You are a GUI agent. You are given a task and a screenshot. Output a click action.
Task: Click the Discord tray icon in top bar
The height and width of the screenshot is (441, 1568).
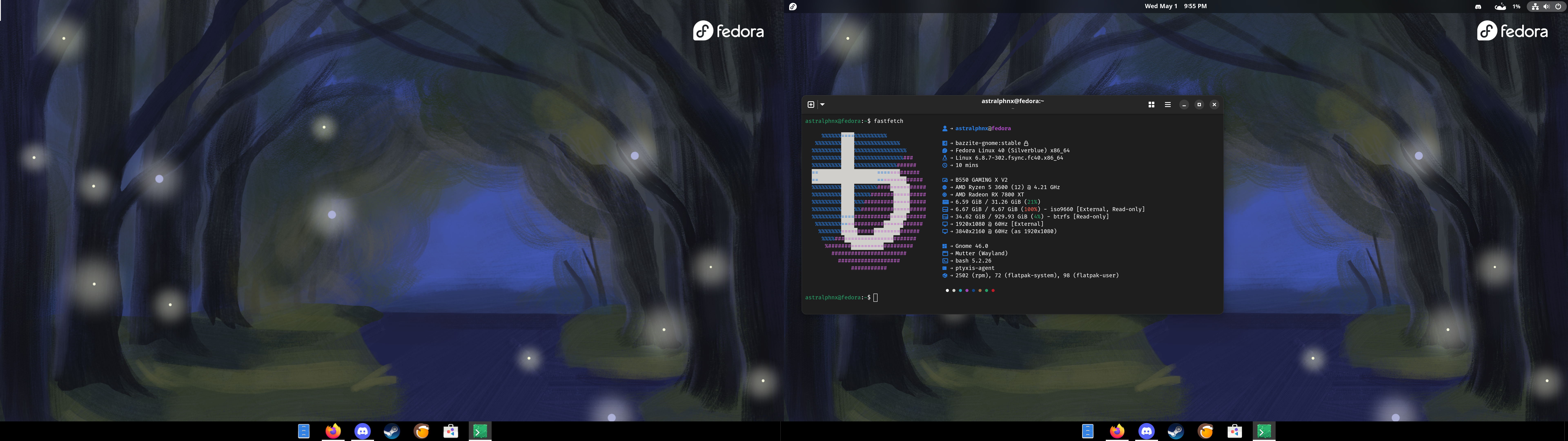1478,7
